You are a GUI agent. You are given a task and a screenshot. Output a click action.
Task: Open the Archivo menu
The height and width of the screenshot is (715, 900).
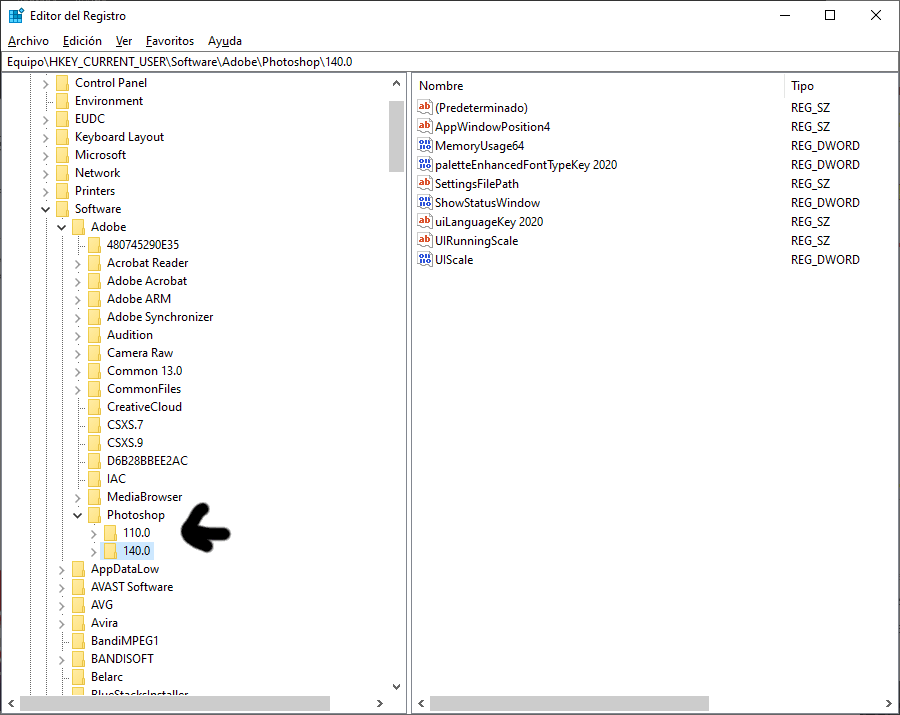tap(28, 41)
